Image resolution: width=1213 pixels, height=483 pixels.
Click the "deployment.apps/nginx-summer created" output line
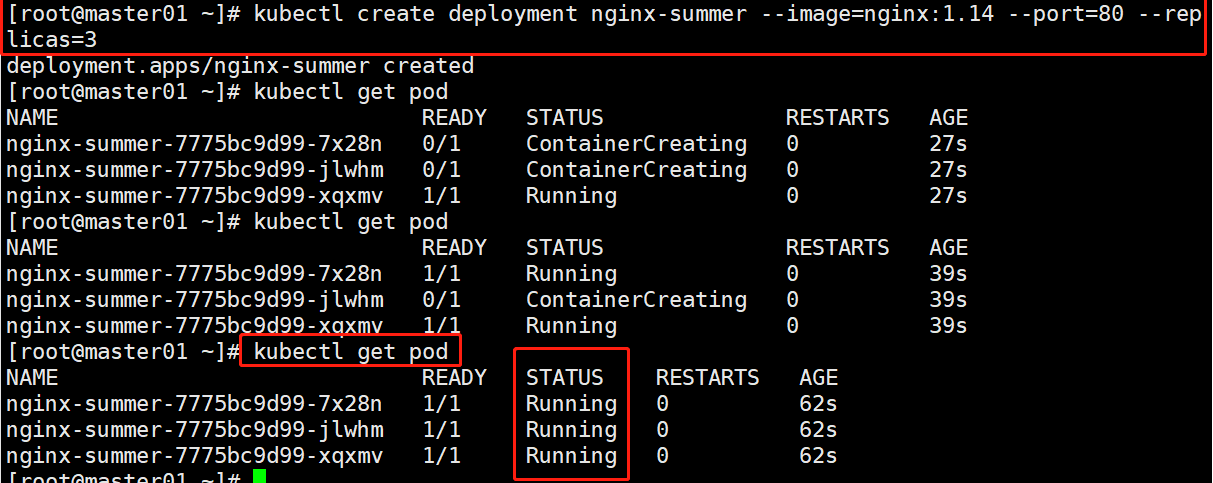240,66
